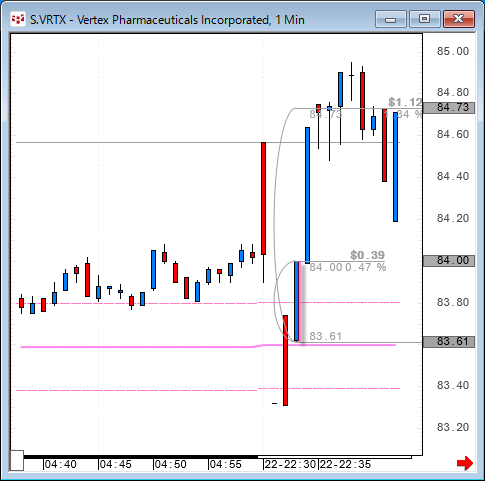Click the chart window icon in title bar
This screenshot has width=485, height=481.
pyautogui.click(x=18, y=19)
